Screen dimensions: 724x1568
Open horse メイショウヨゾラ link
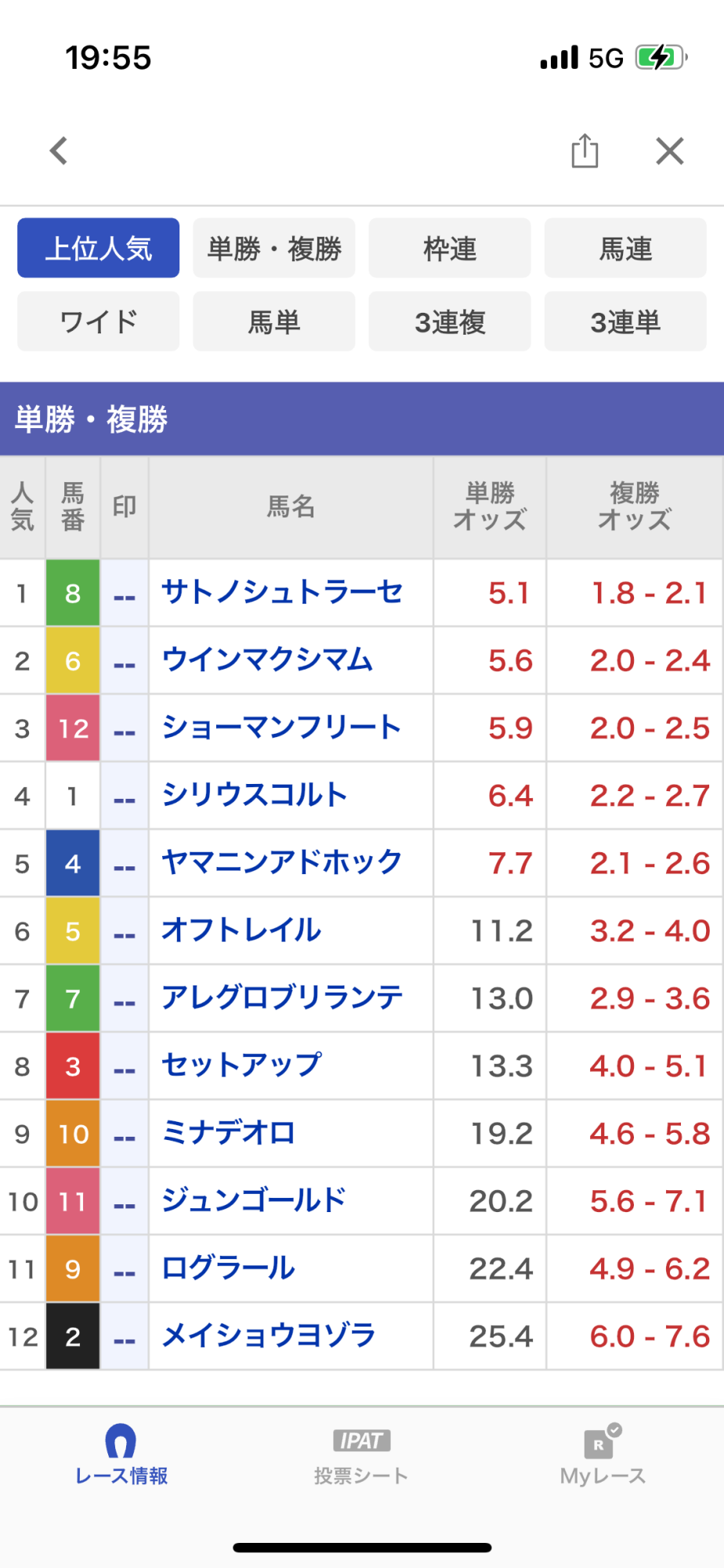tap(269, 1336)
